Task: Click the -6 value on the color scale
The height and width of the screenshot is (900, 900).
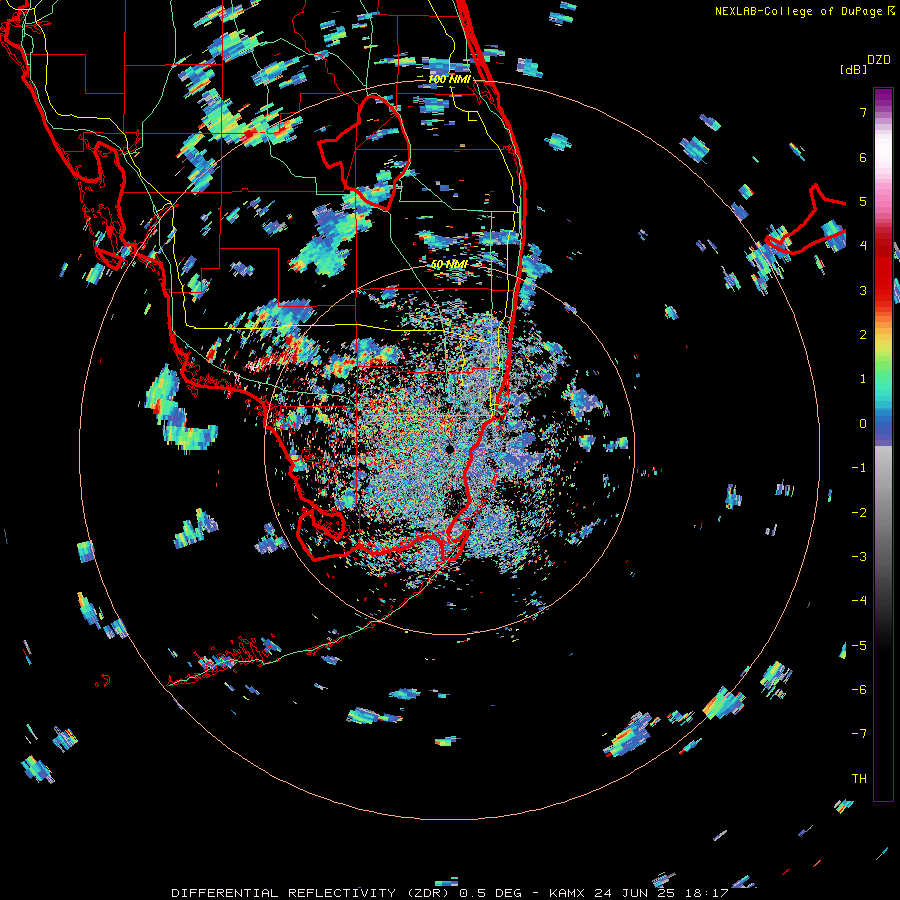Action: pyautogui.click(x=859, y=690)
